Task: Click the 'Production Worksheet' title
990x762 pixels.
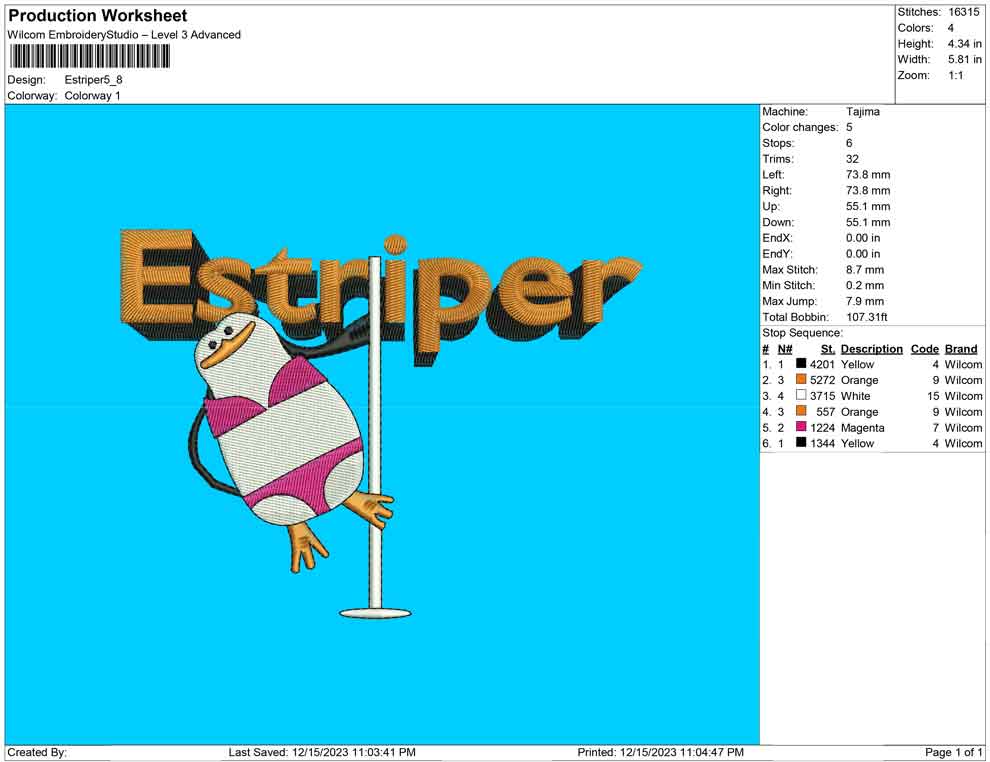Action: pyautogui.click(x=98, y=16)
